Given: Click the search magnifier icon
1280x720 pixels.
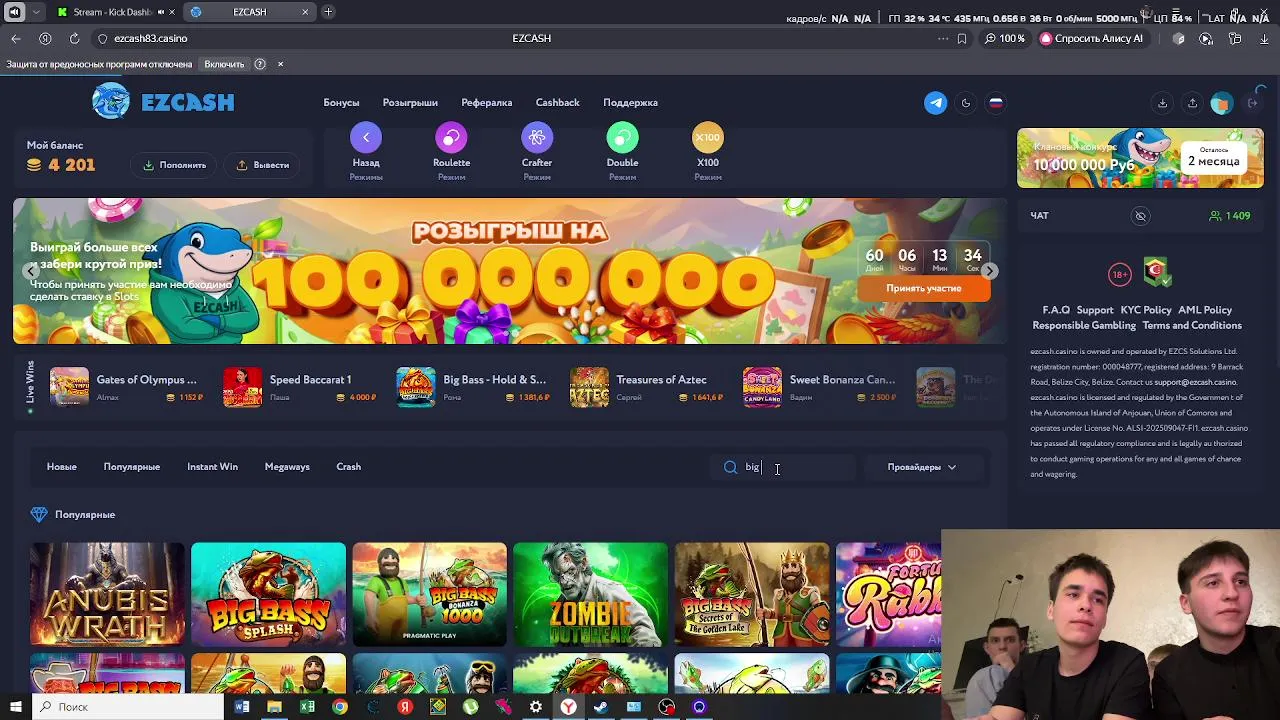Looking at the screenshot, I should pyautogui.click(x=730, y=467).
